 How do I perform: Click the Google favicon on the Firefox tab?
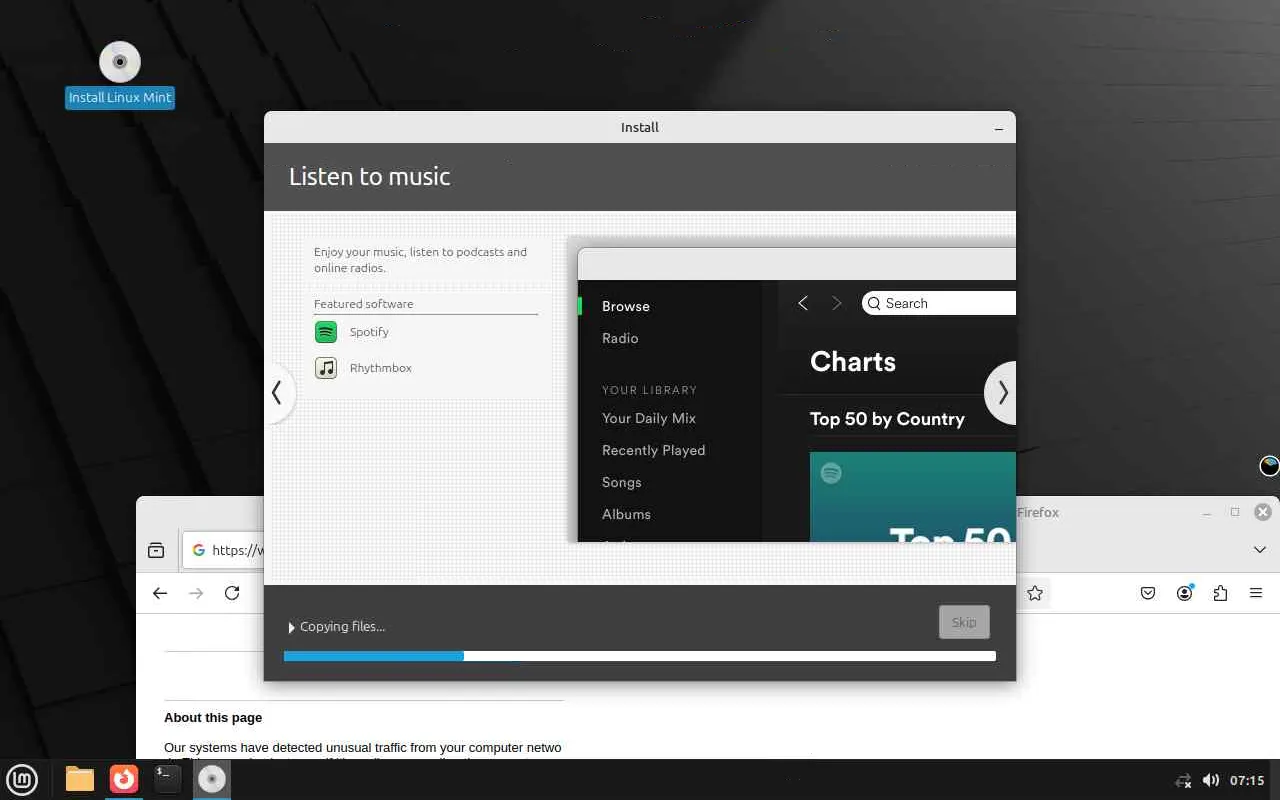[x=199, y=550]
